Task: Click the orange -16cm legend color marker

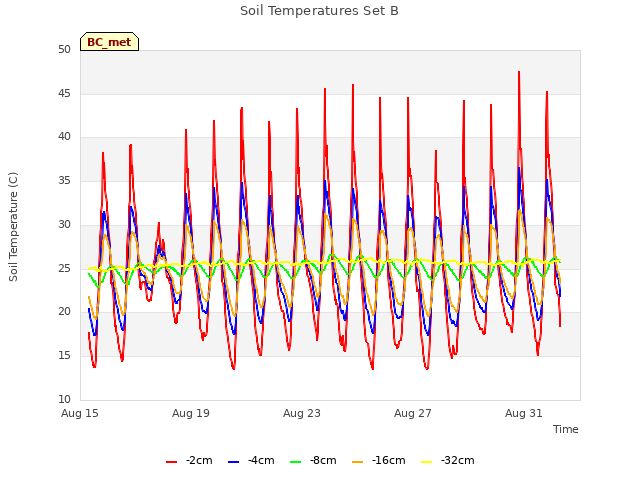Action: pos(358,462)
